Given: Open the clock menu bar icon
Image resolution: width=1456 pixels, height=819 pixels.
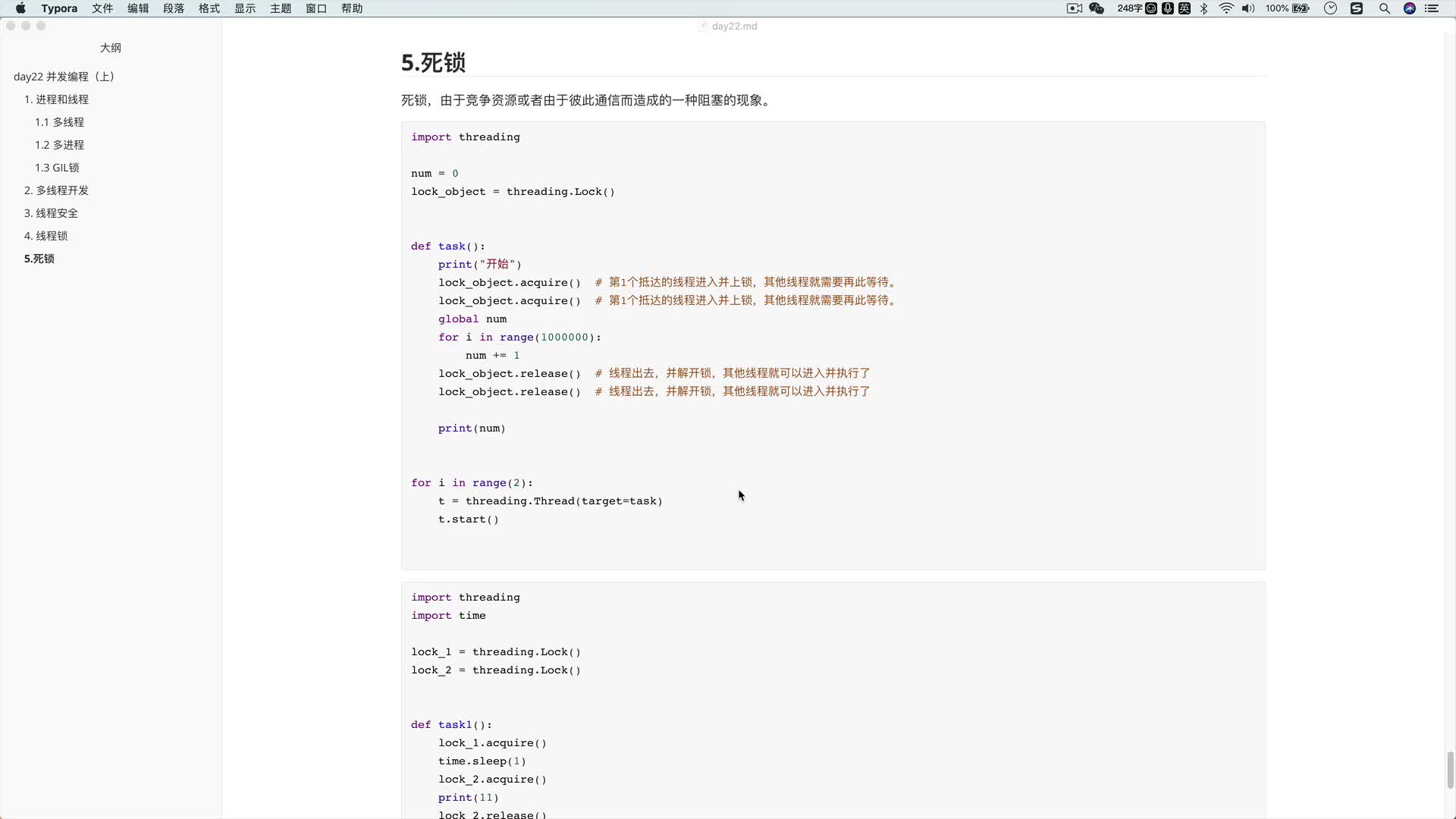Looking at the screenshot, I should 1330,8.
